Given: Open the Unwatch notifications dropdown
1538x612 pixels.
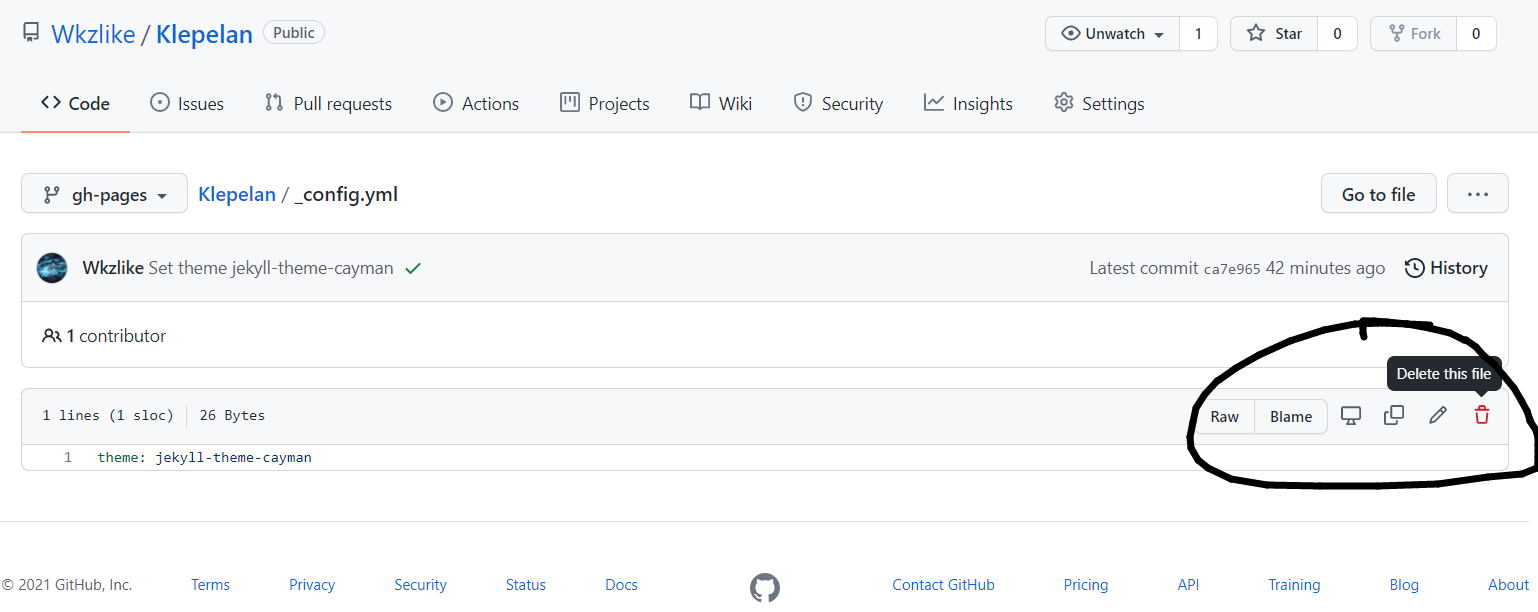Looking at the screenshot, I should [1113, 34].
